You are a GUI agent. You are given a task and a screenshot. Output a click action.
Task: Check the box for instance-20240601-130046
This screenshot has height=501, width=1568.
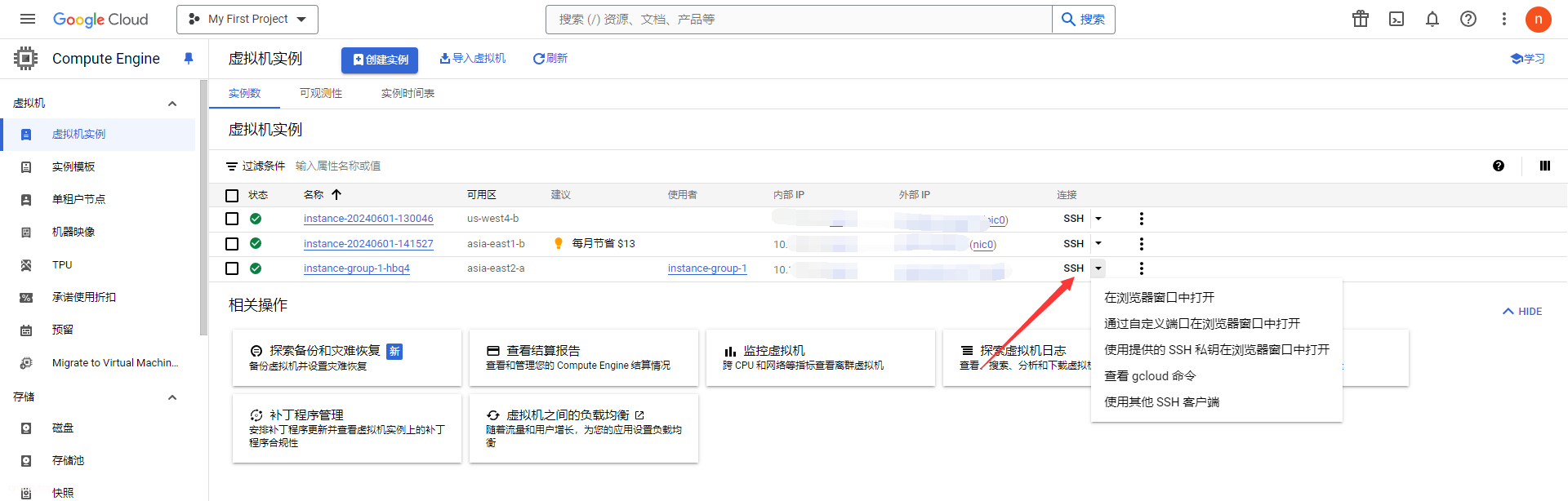pos(232,219)
